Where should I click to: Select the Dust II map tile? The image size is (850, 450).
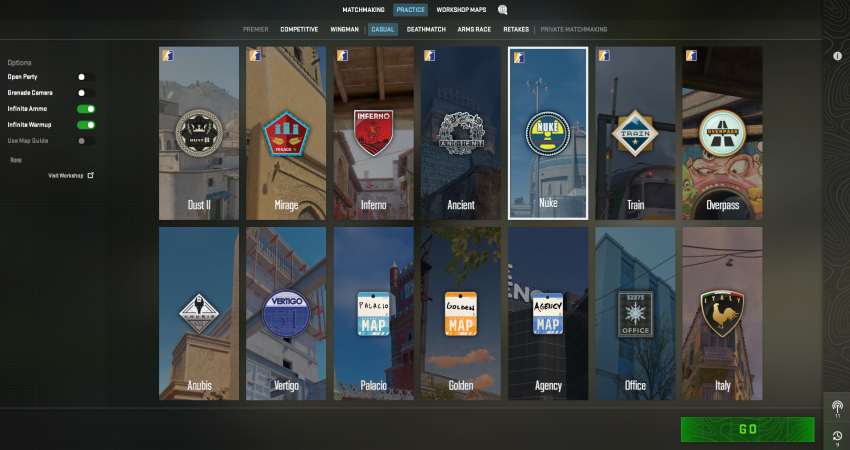pos(199,133)
